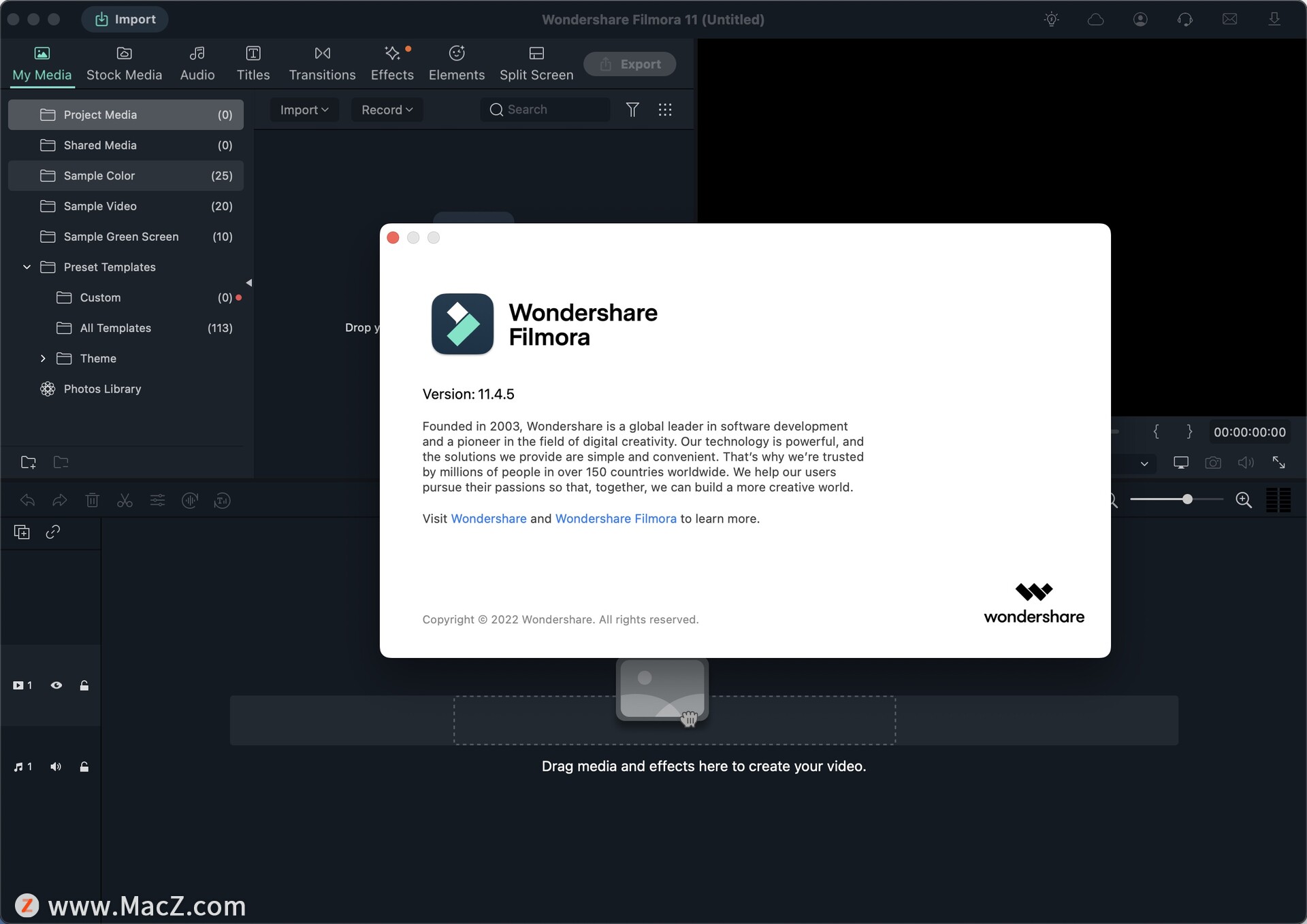Image resolution: width=1307 pixels, height=924 pixels.
Task: Select the scissors split tool
Action: (125, 501)
